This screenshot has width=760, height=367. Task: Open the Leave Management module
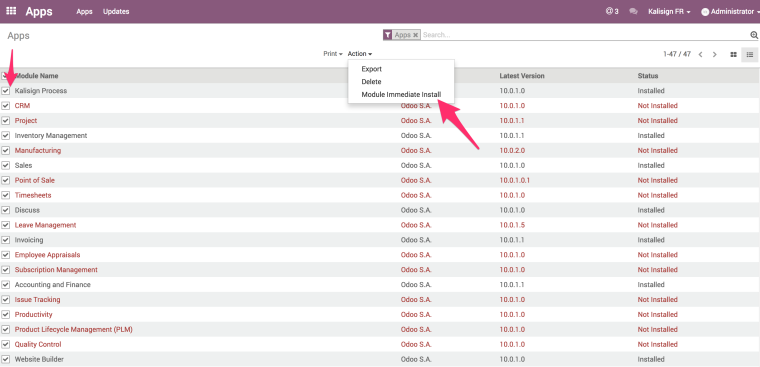click(380, 225)
